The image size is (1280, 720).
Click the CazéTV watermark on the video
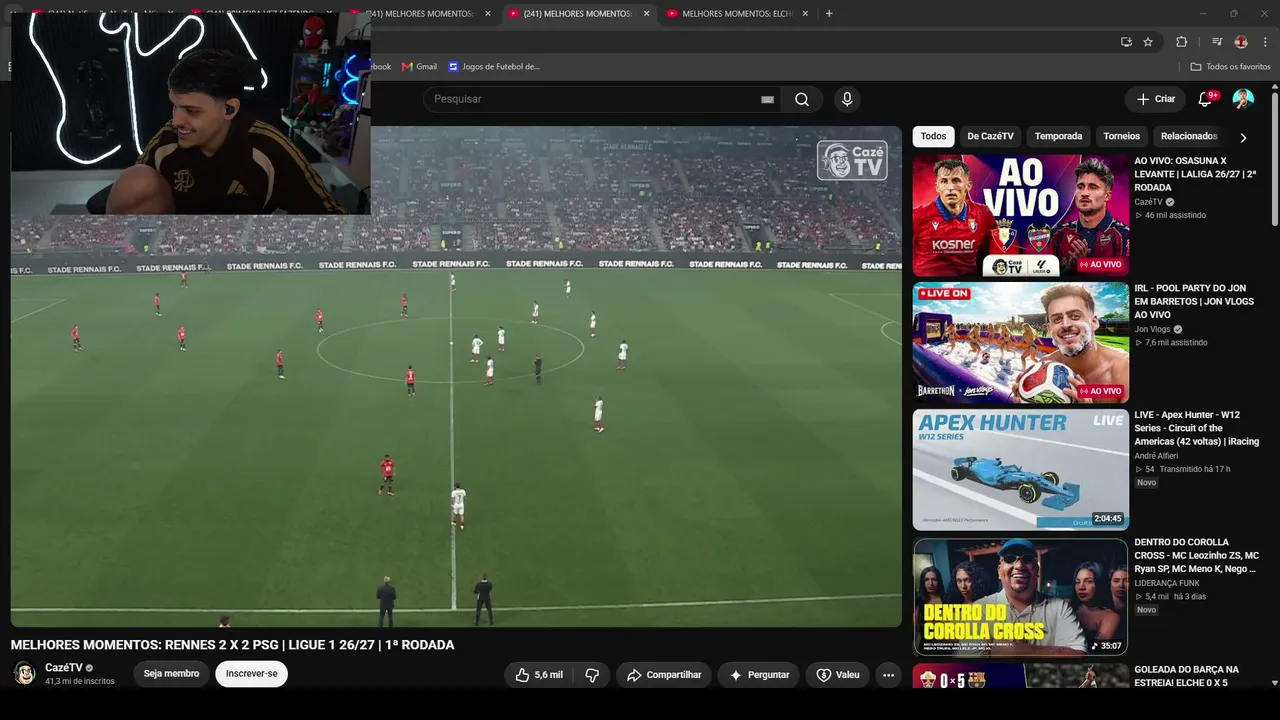pos(852,160)
